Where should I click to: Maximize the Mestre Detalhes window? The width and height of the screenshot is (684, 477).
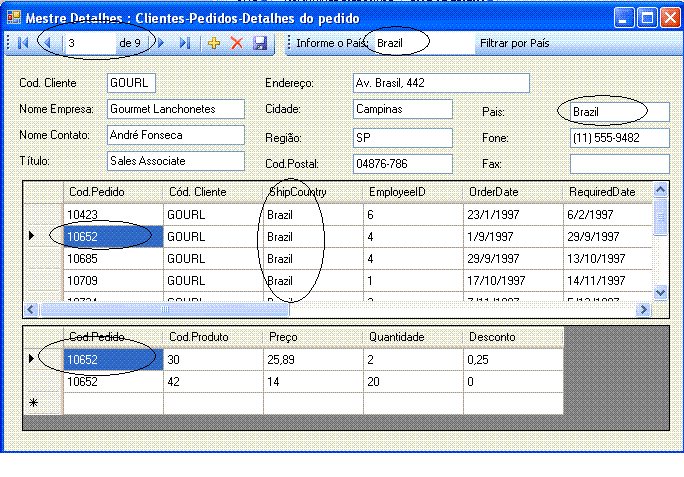pos(647,18)
